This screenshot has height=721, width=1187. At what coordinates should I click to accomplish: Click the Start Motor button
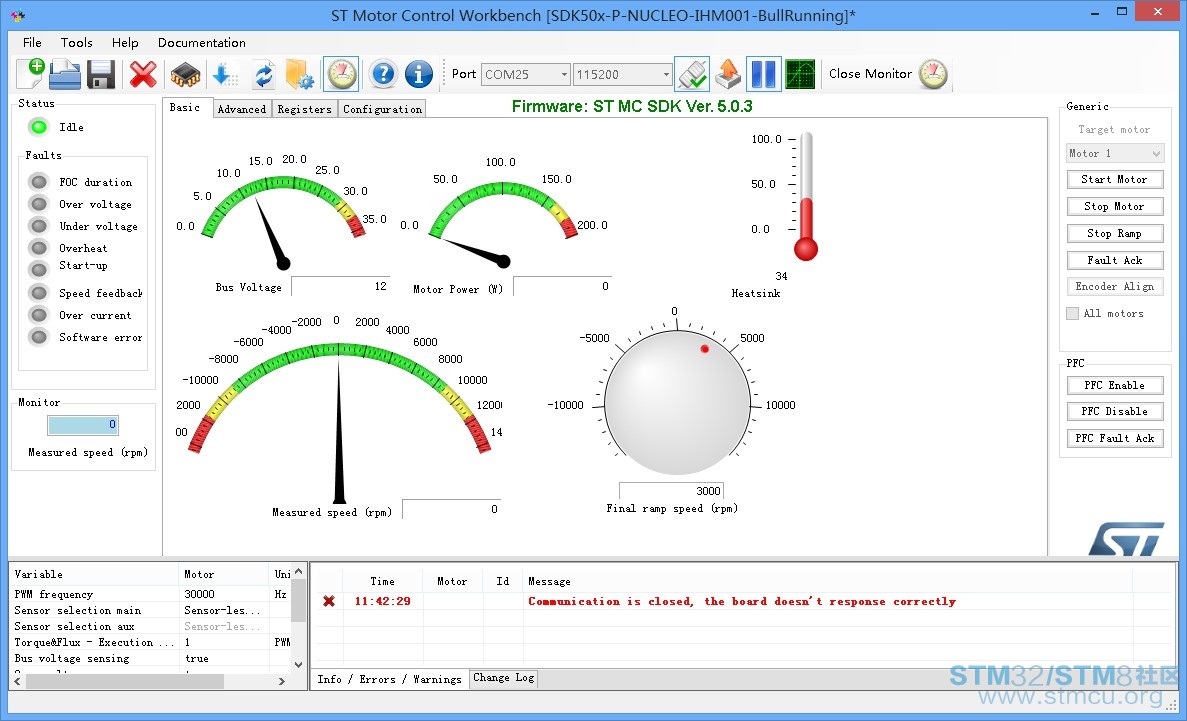pos(1114,179)
